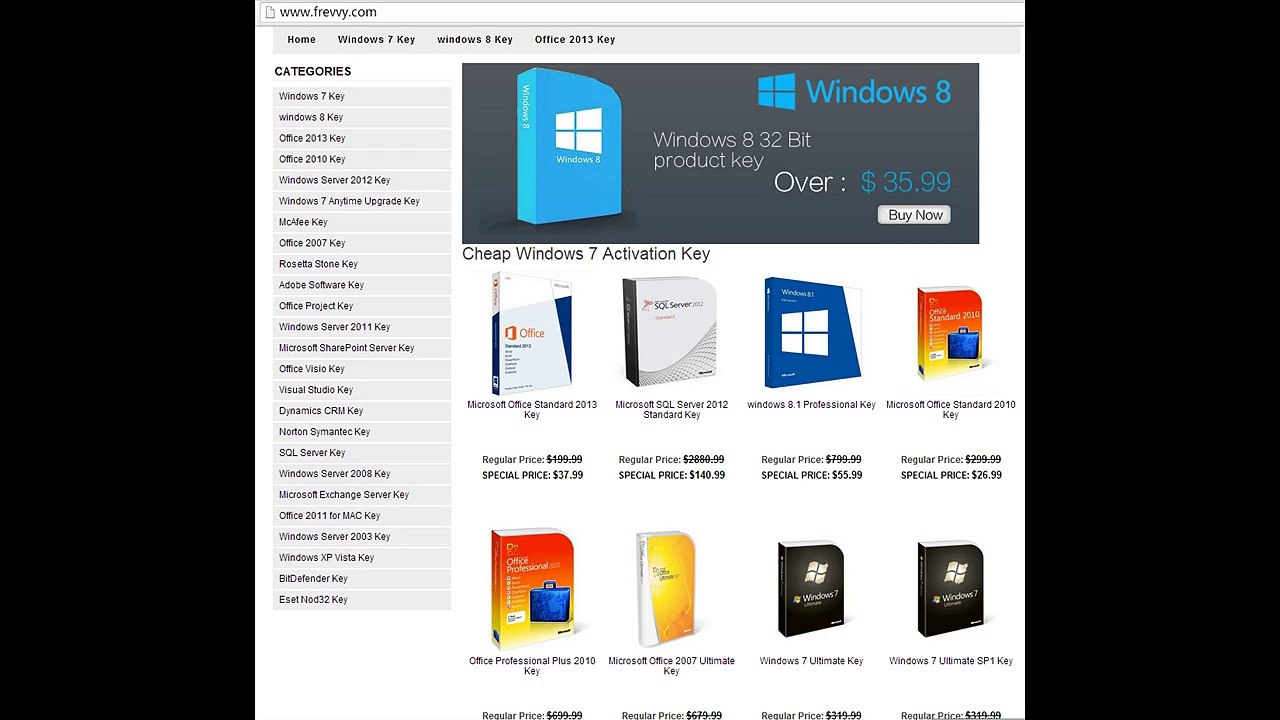Click the CATEGORIES heading
The width and height of the screenshot is (1280, 720).
coord(313,72)
